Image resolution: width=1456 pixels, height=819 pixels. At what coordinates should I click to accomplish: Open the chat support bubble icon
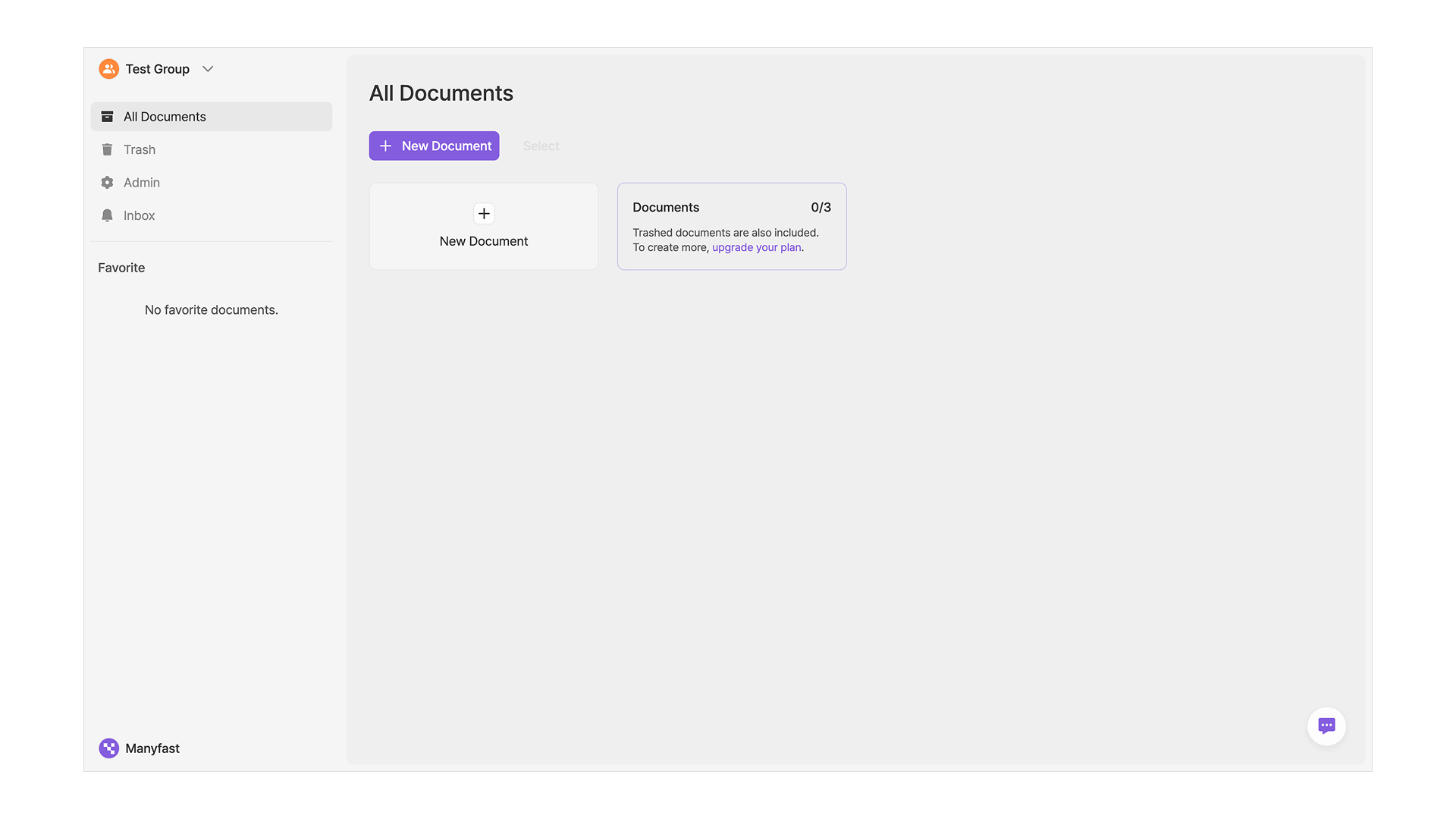[1326, 726]
